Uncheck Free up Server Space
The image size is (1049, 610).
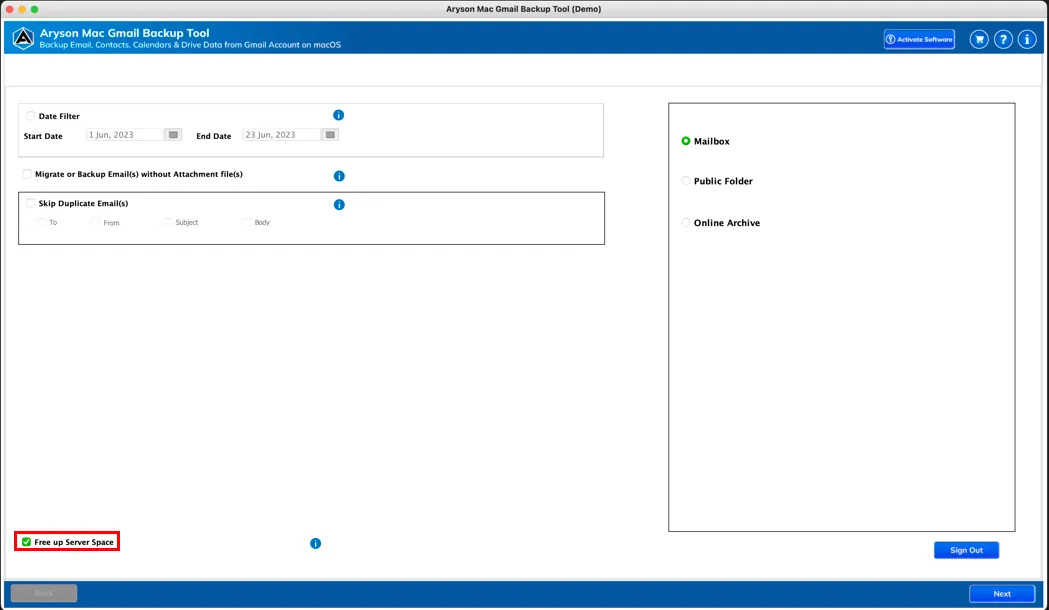click(26, 542)
